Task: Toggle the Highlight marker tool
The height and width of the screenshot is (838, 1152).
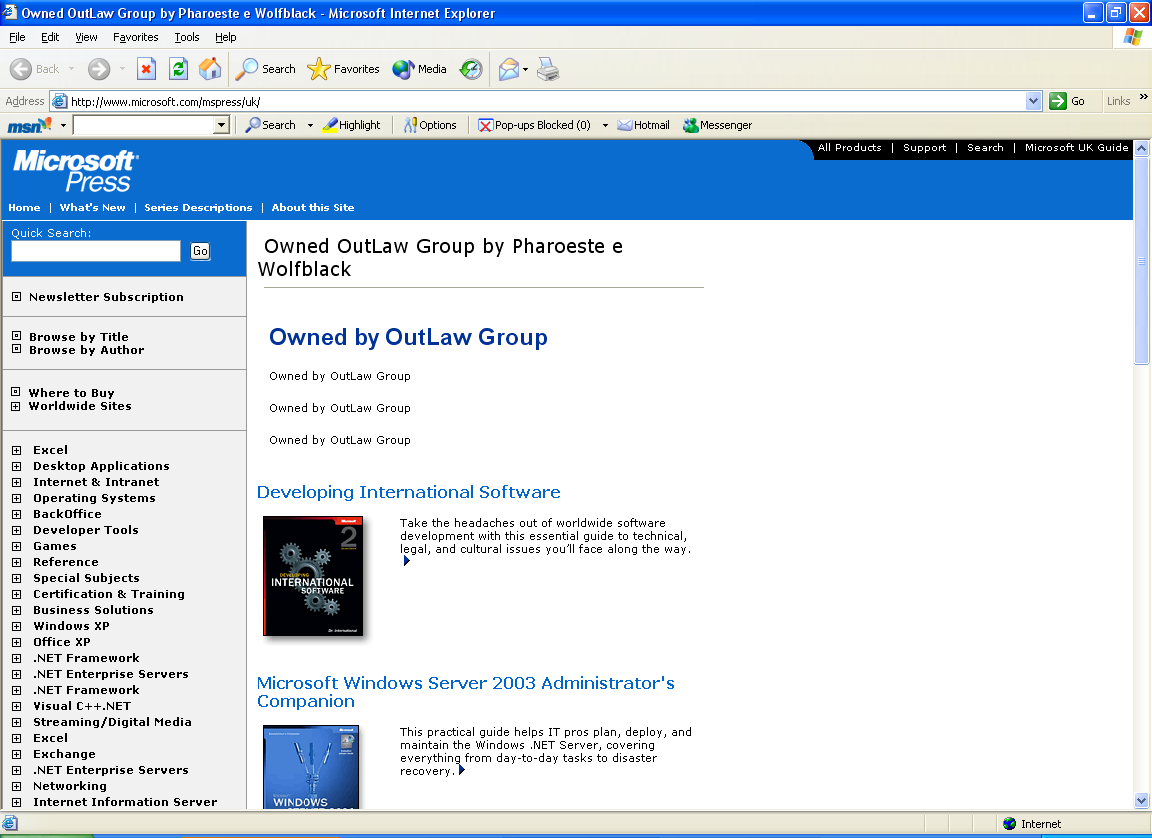Action: (352, 125)
